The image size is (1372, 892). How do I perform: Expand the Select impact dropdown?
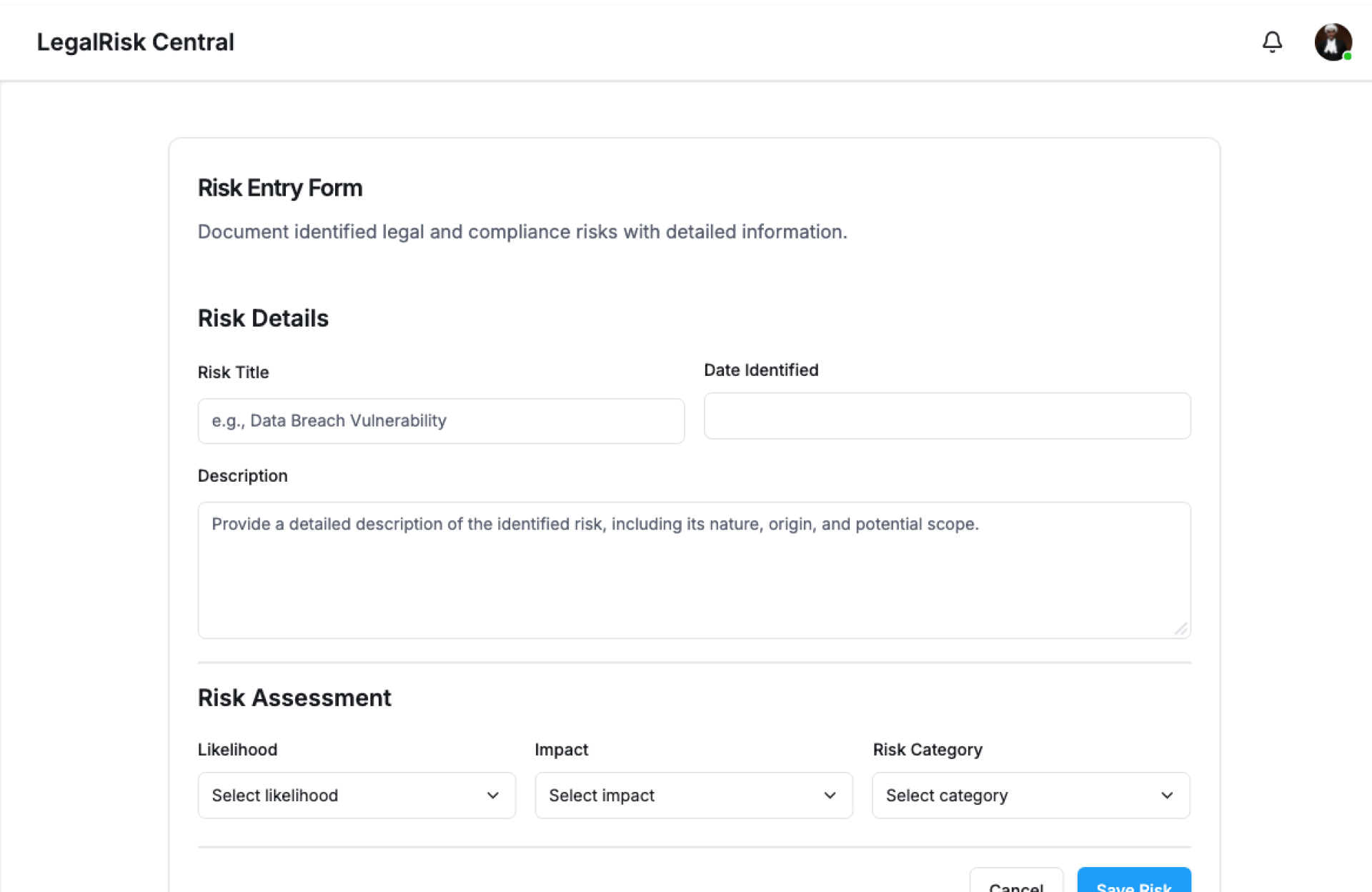(693, 796)
